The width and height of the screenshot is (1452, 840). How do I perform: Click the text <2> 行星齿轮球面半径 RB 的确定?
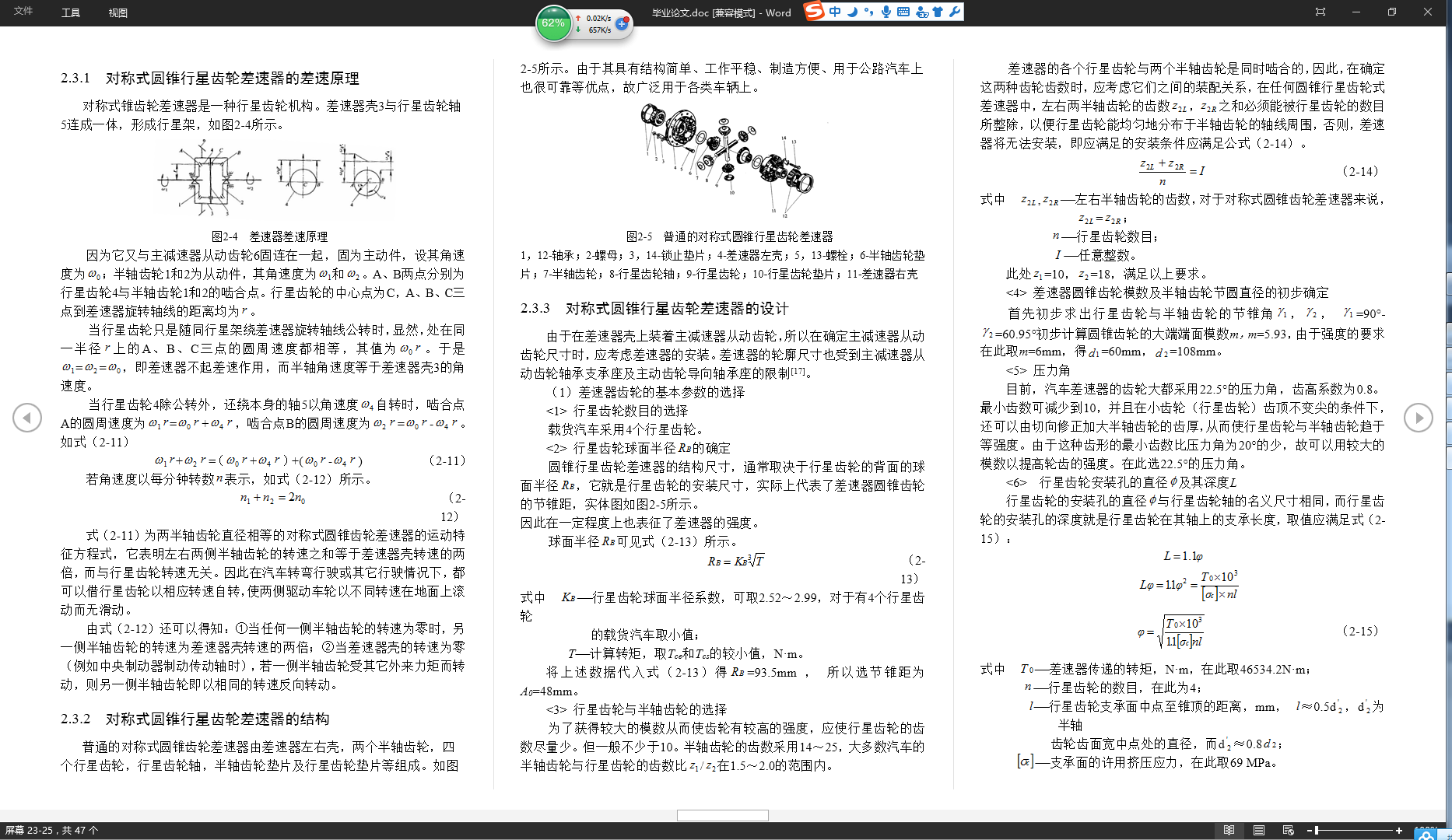point(638,448)
